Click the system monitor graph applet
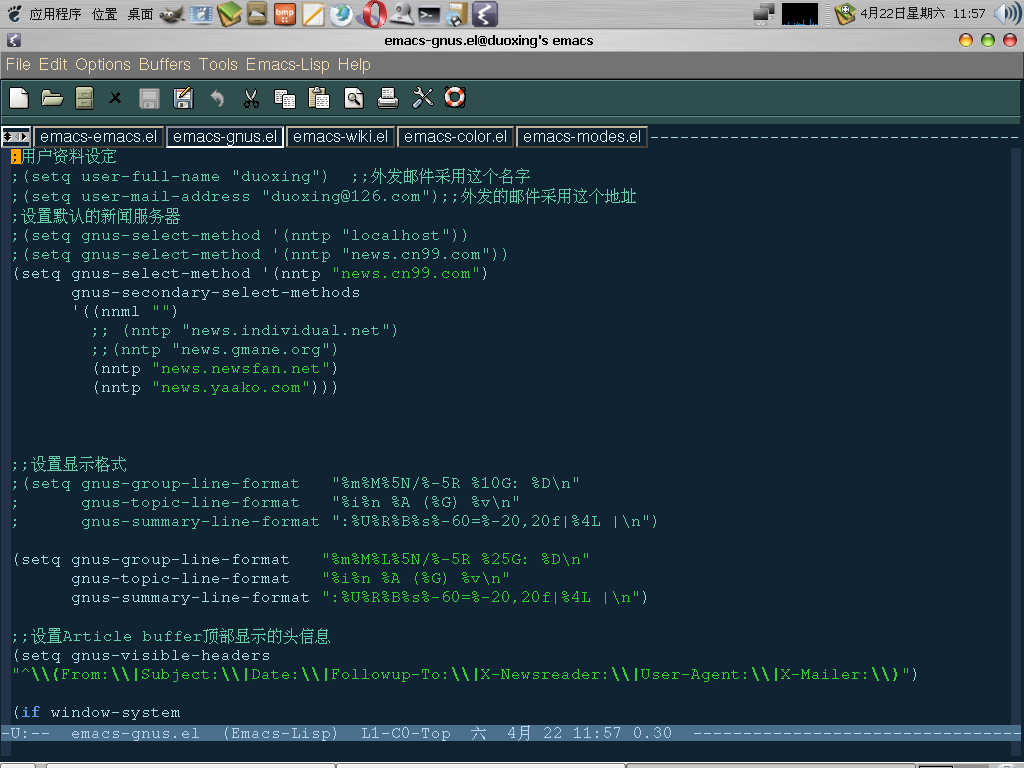This screenshot has height=768, width=1024. 799,14
